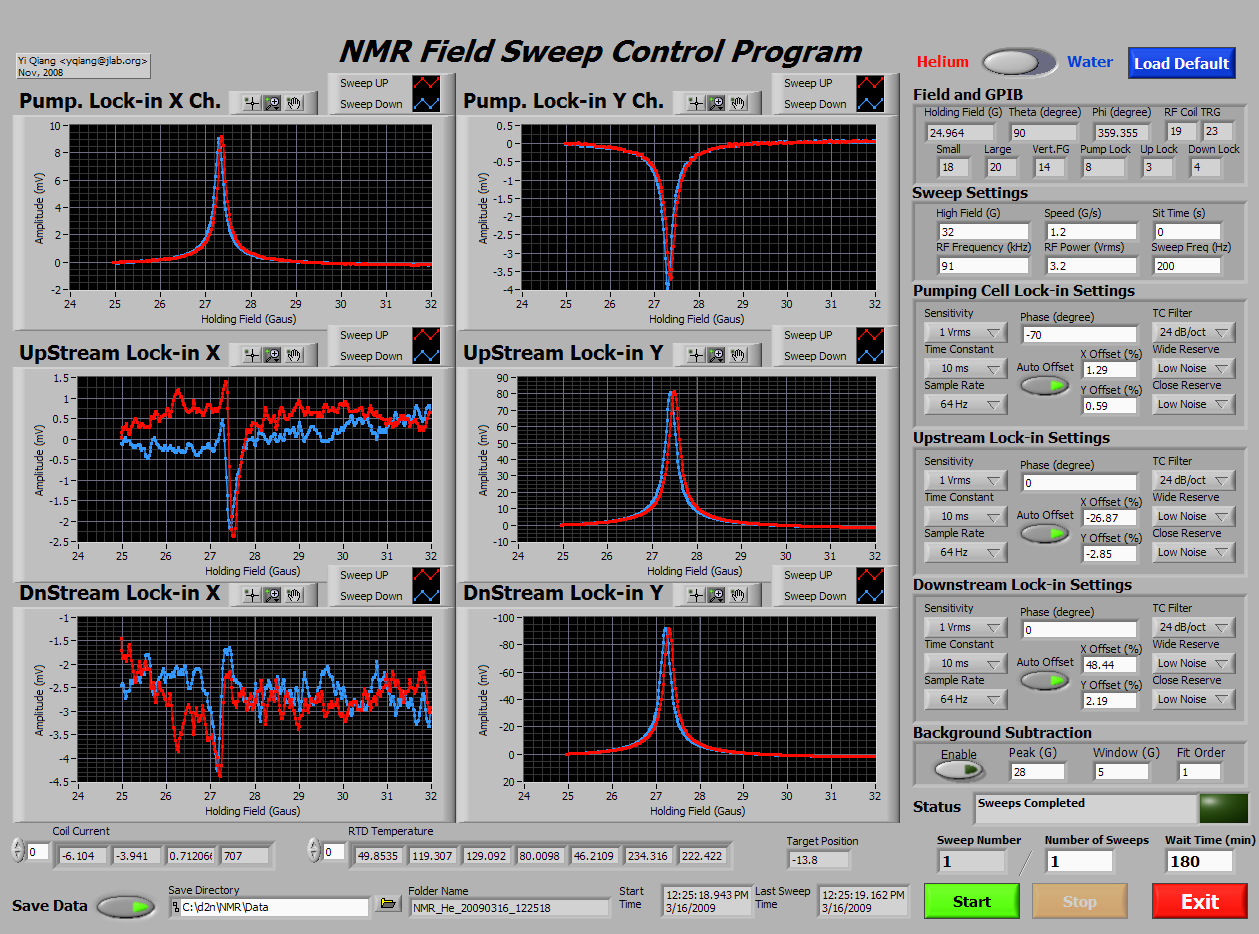Click the Background Subtraction Peak (G) field
The width and height of the screenshot is (1259, 934).
1038,771
